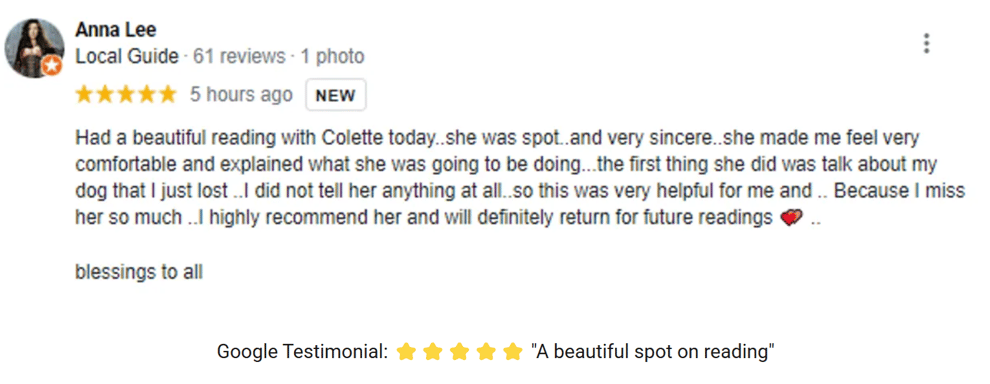The image size is (990, 384).
Task: Click the Google Testimonial label
Action: (x=302, y=352)
